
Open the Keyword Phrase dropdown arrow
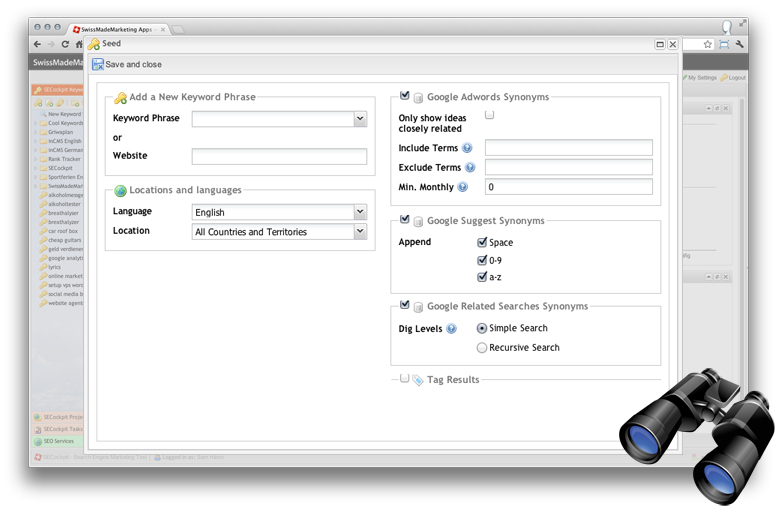360,118
